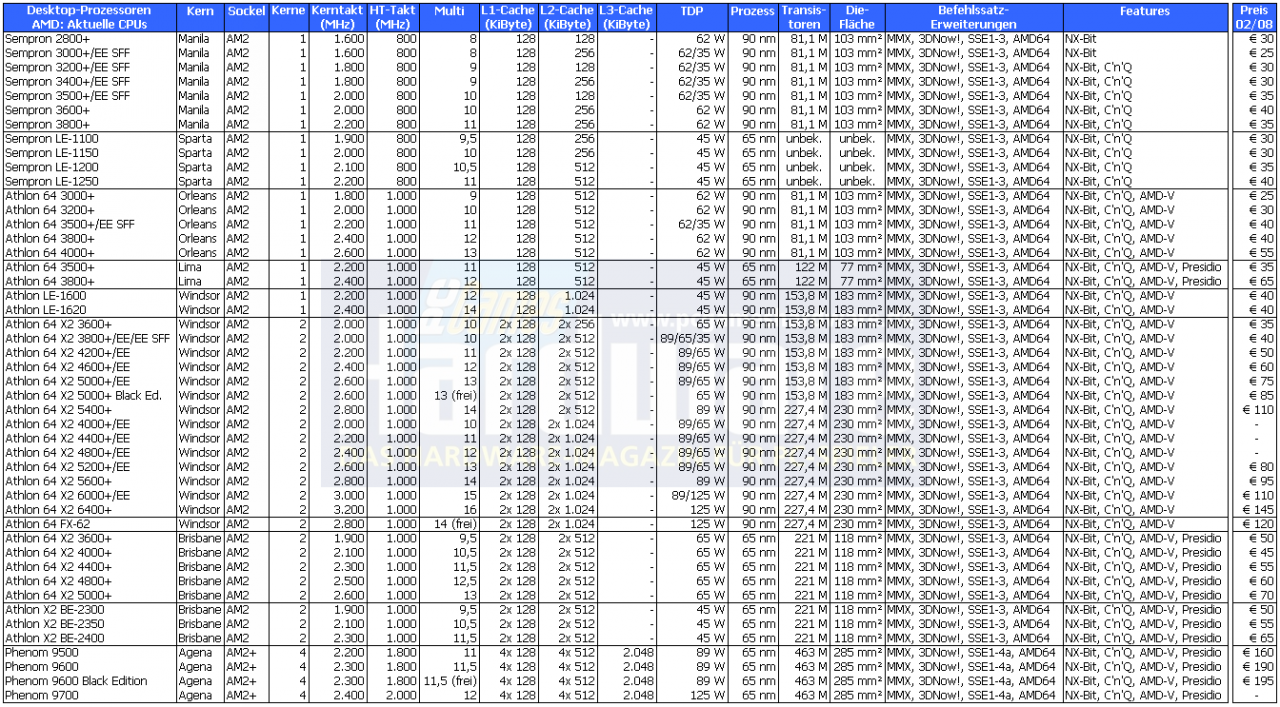Select the 'Sockel' column header

tap(246, 17)
